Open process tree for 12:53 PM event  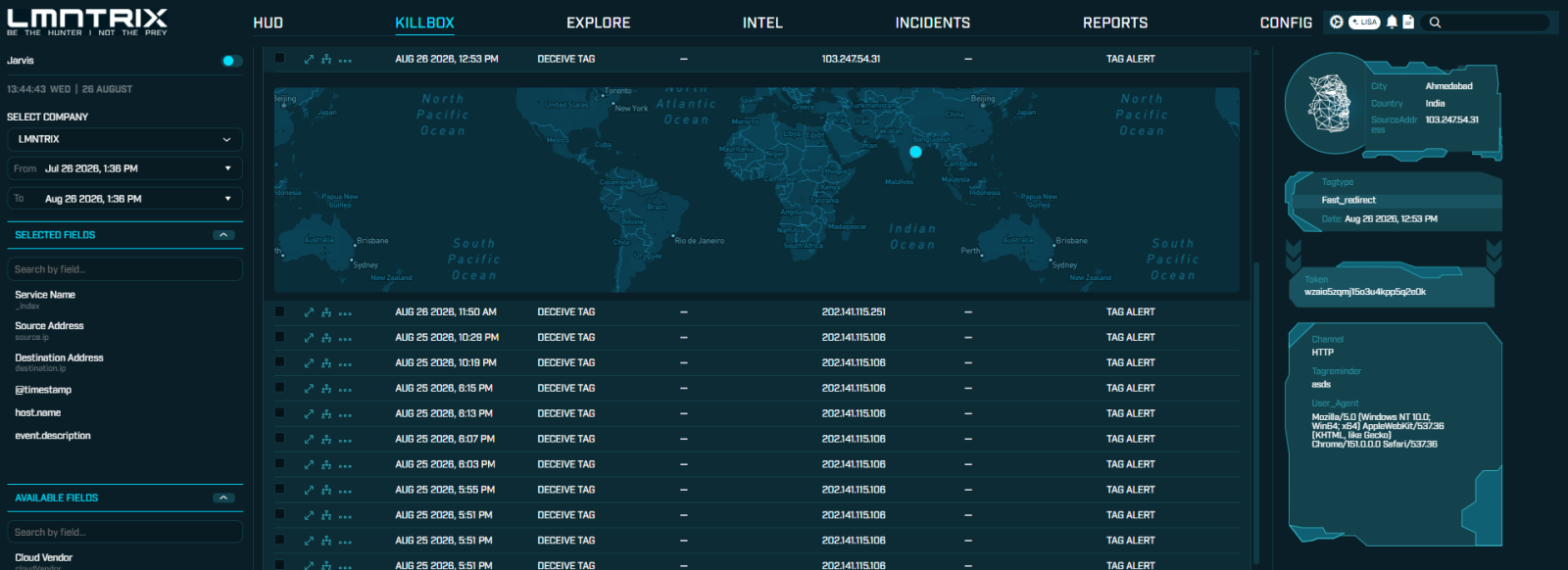click(x=326, y=60)
